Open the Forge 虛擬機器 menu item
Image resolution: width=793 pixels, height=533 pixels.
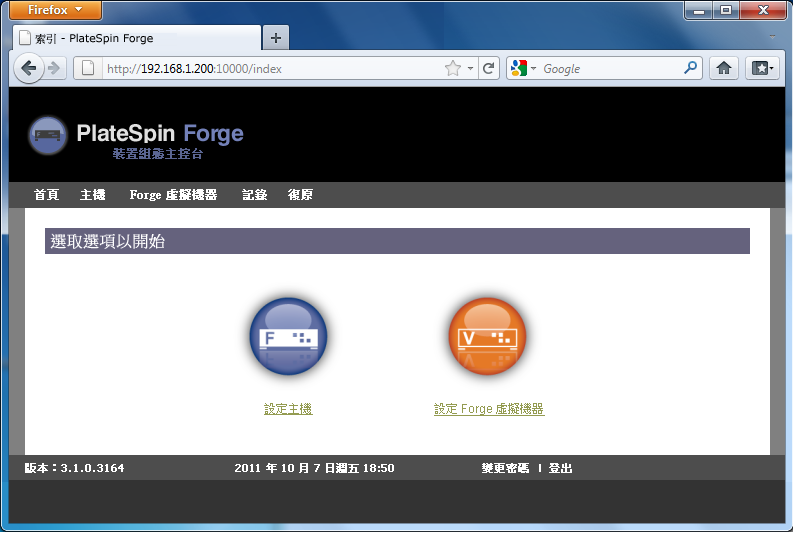pyautogui.click(x=173, y=195)
